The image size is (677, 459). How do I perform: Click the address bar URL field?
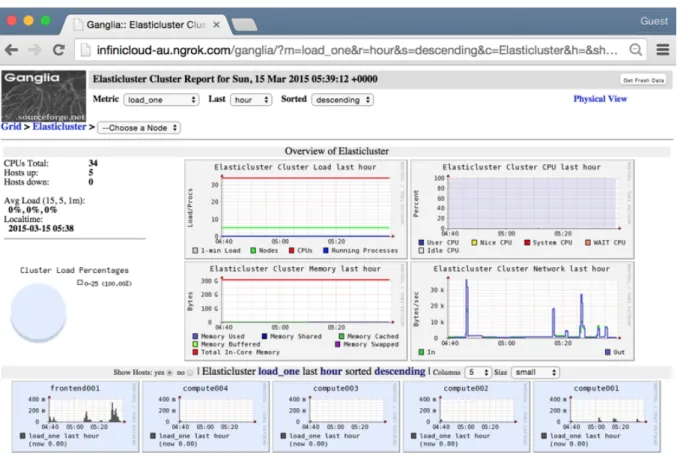pyautogui.click(x=361, y=50)
